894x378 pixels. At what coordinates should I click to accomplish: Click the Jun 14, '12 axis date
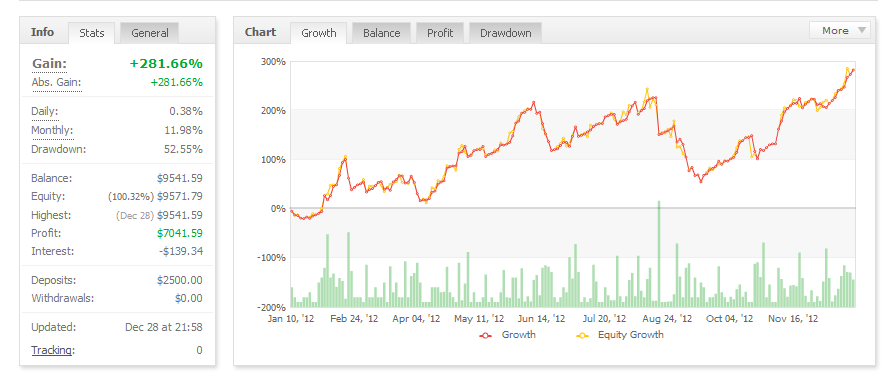pyautogui.click(x=542, y=319)
